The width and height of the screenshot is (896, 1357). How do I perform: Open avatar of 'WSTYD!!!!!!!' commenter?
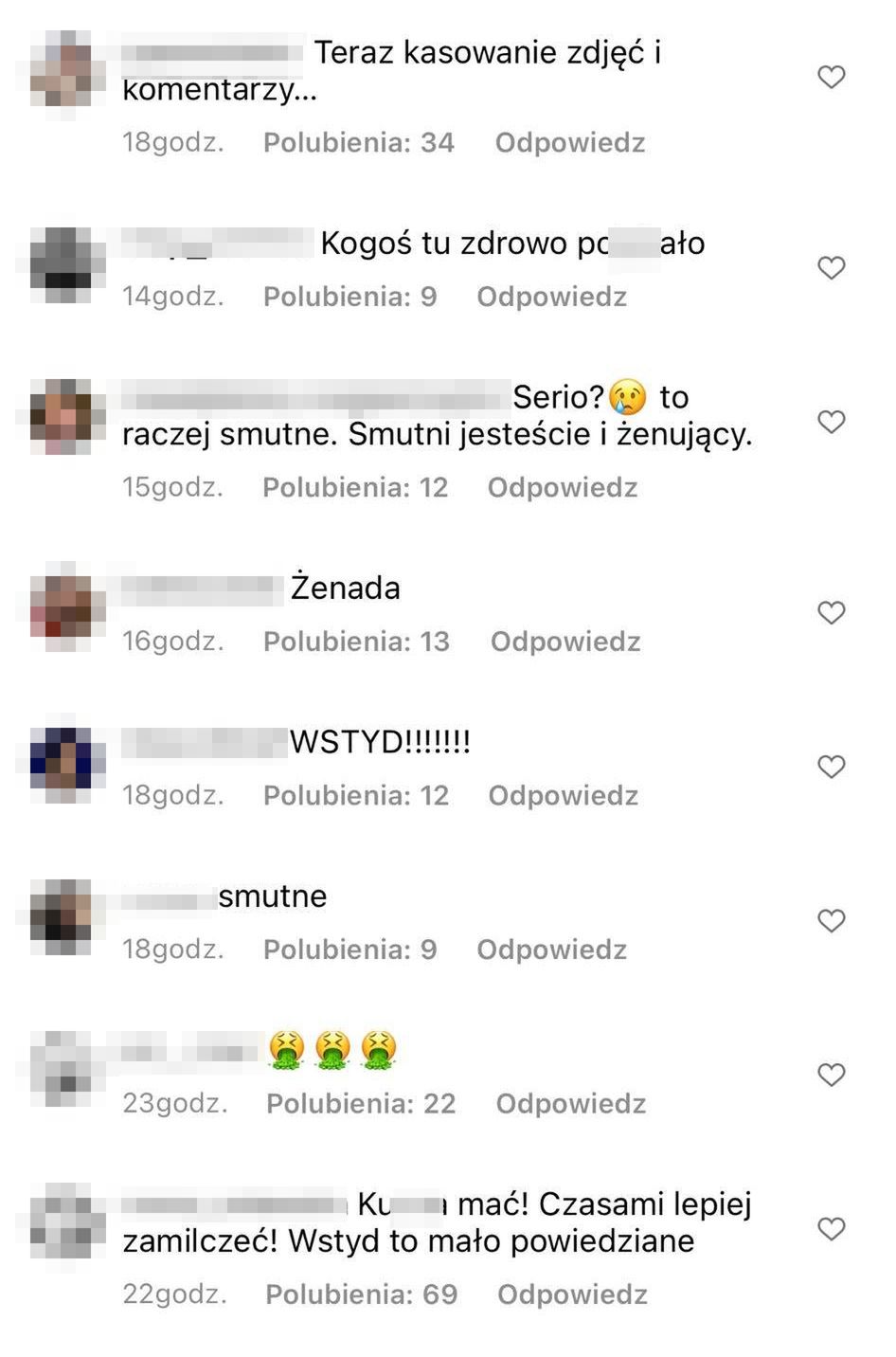click(67, 758)
